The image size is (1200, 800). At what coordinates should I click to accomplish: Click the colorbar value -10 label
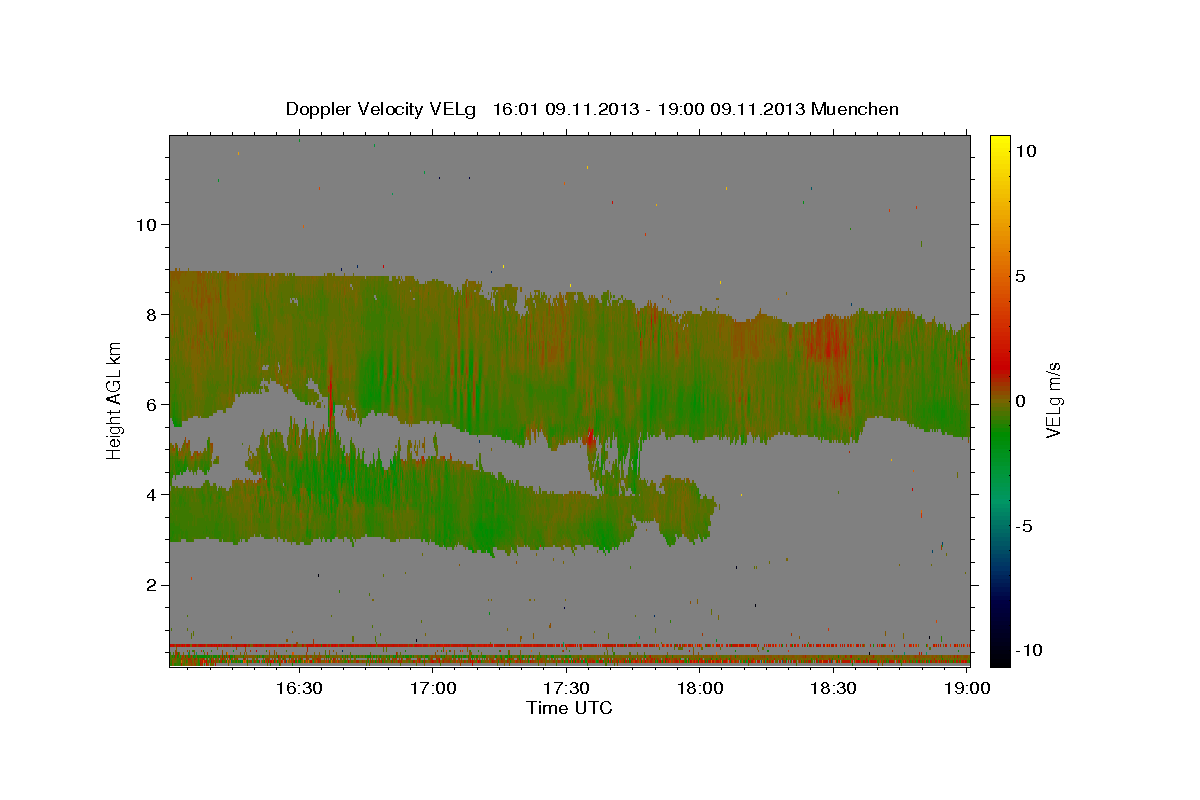[1029, 650]
